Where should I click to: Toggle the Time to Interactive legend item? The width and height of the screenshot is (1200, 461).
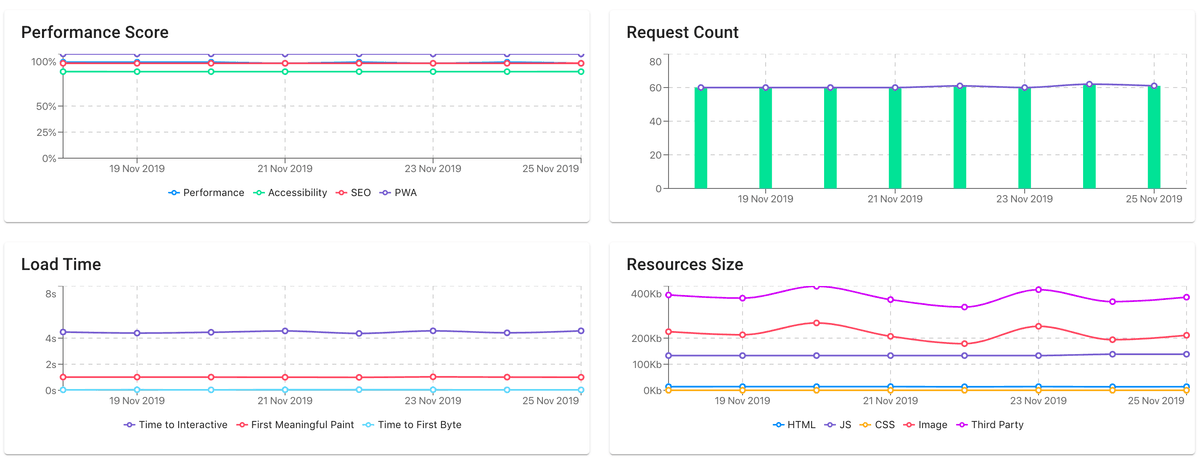176,424
